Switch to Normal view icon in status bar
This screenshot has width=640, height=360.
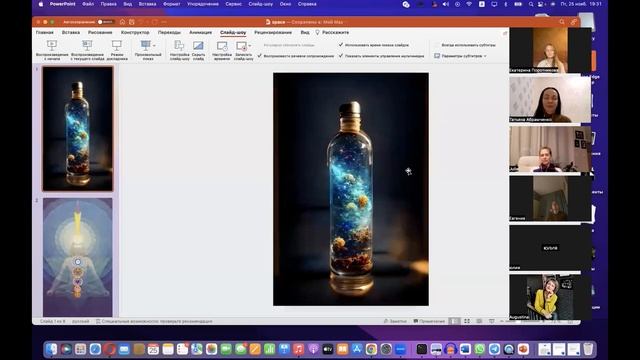point(454,321)
